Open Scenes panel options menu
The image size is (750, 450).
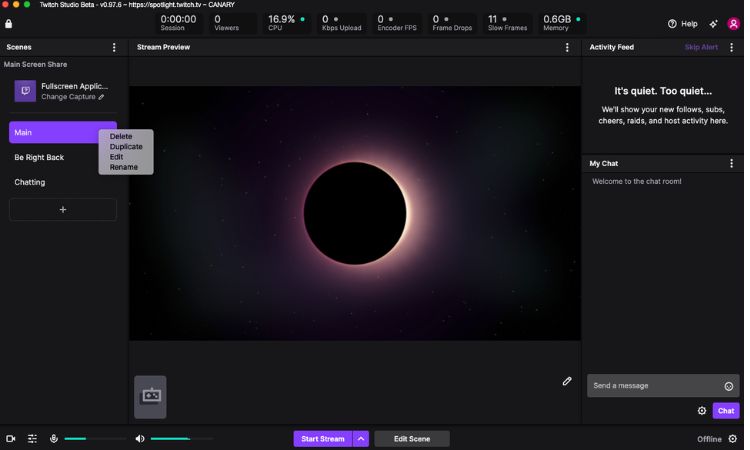point(114,47)
